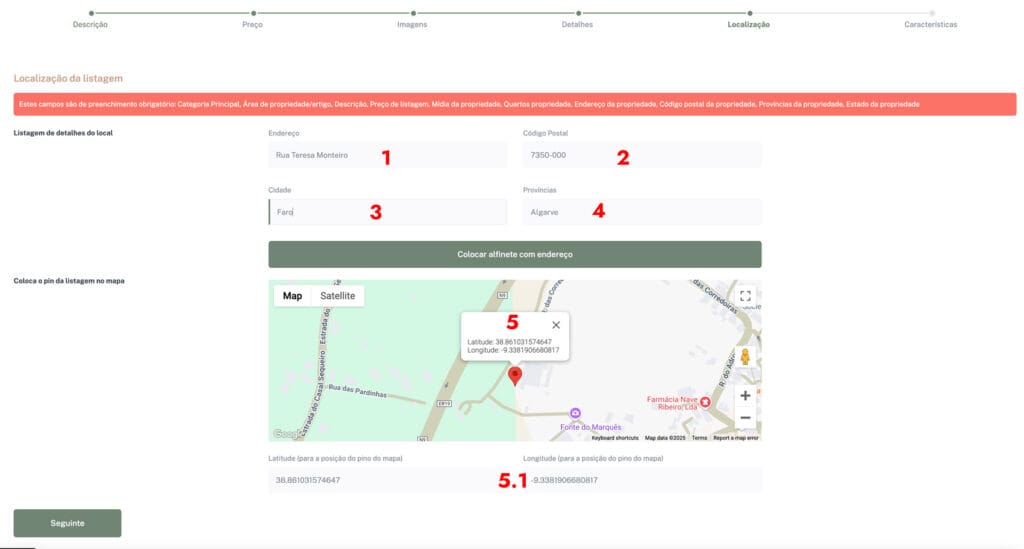This screenshot has height=549, width=1024.
Task: Close the latitude/longitude info popup
Action: point(556,325)
